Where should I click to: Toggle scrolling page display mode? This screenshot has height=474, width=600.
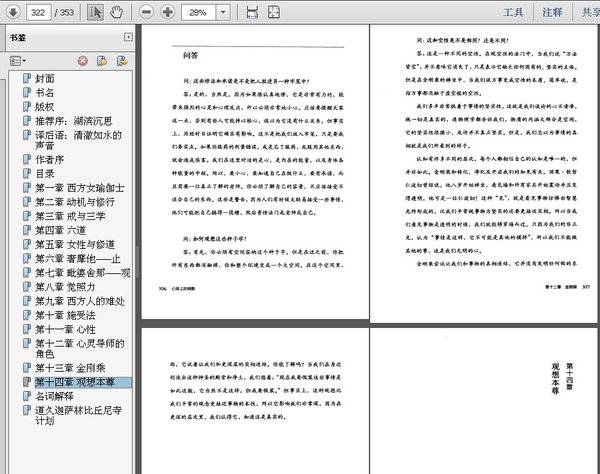pyautogui.click(x=252, y=12)
